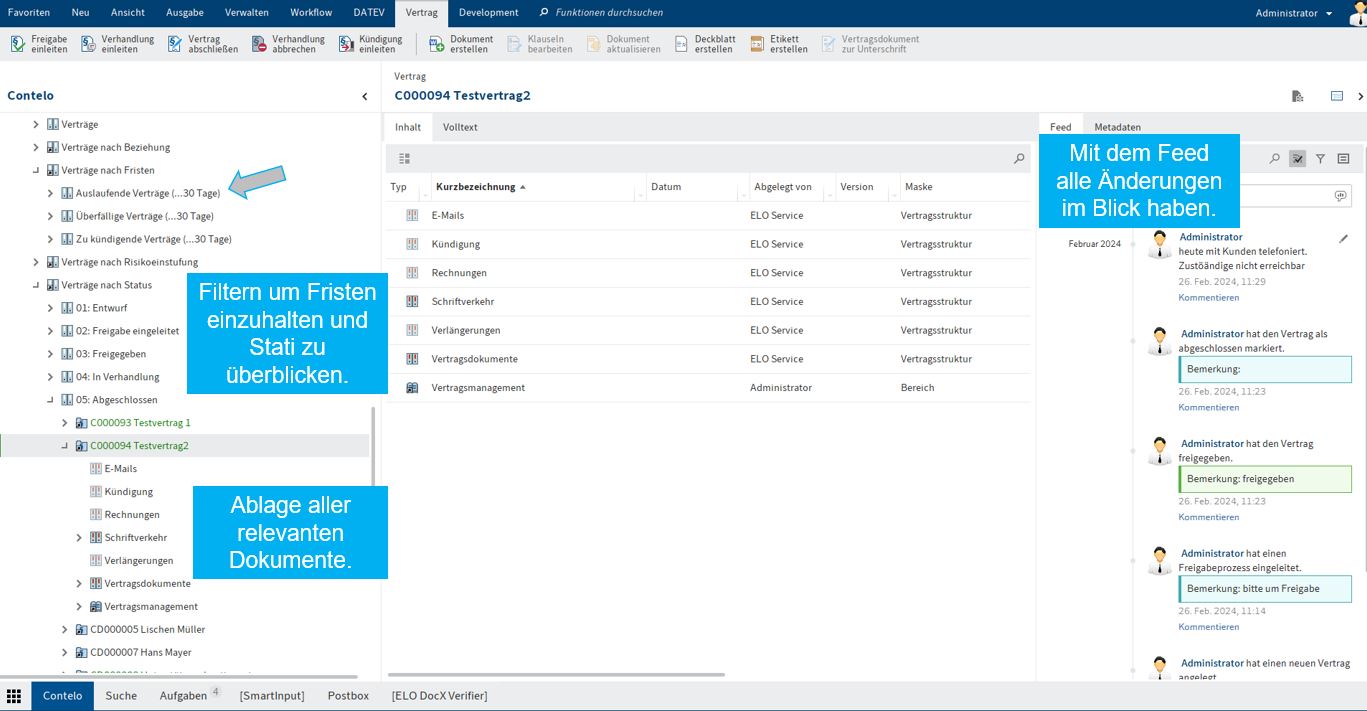Expand the side panel with right chevron
Screen dimensions: 1367x711
1360,96
